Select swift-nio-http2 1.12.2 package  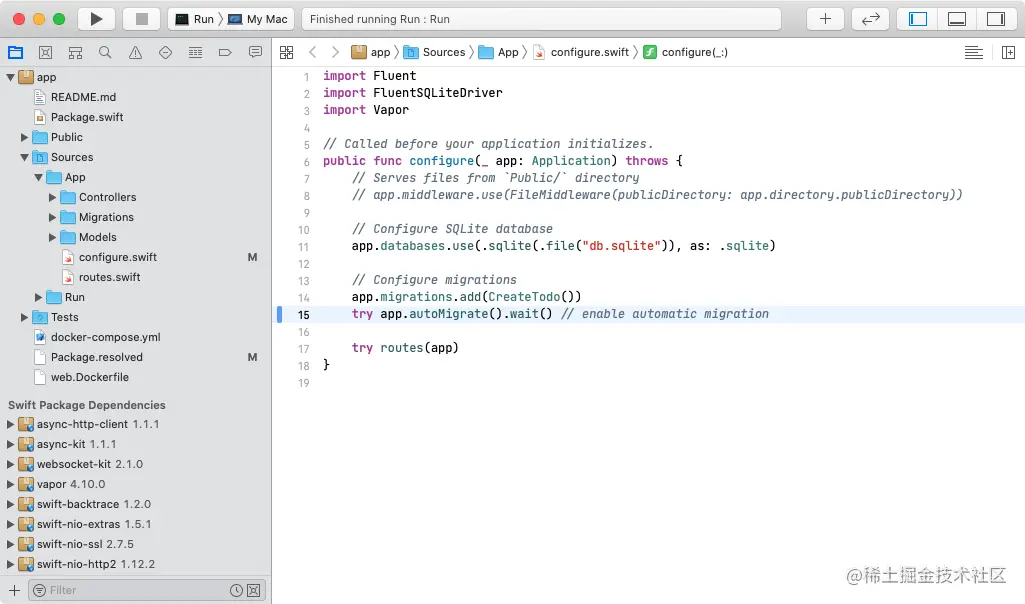[x=95, y=564]
